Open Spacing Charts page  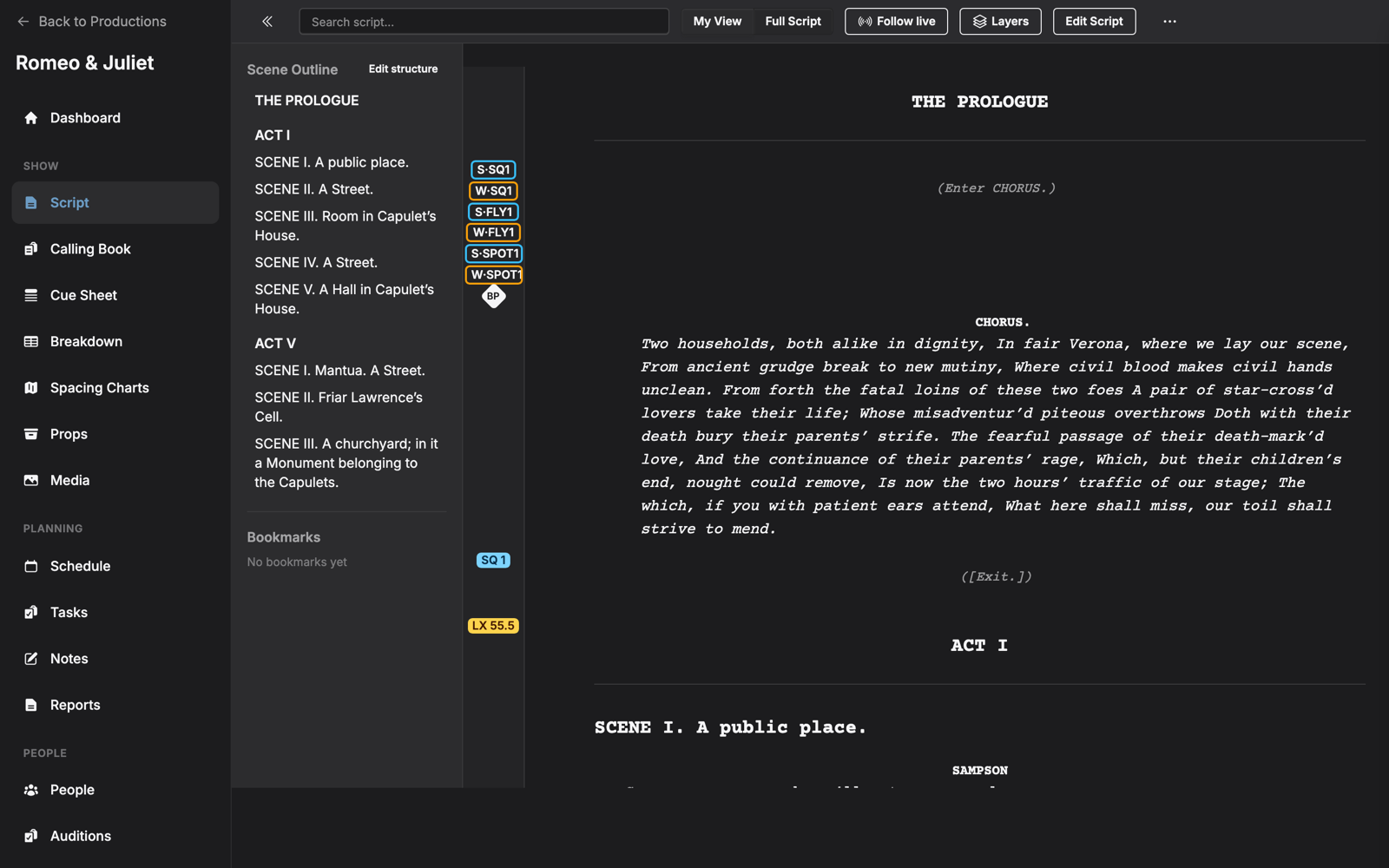[115, 388]
